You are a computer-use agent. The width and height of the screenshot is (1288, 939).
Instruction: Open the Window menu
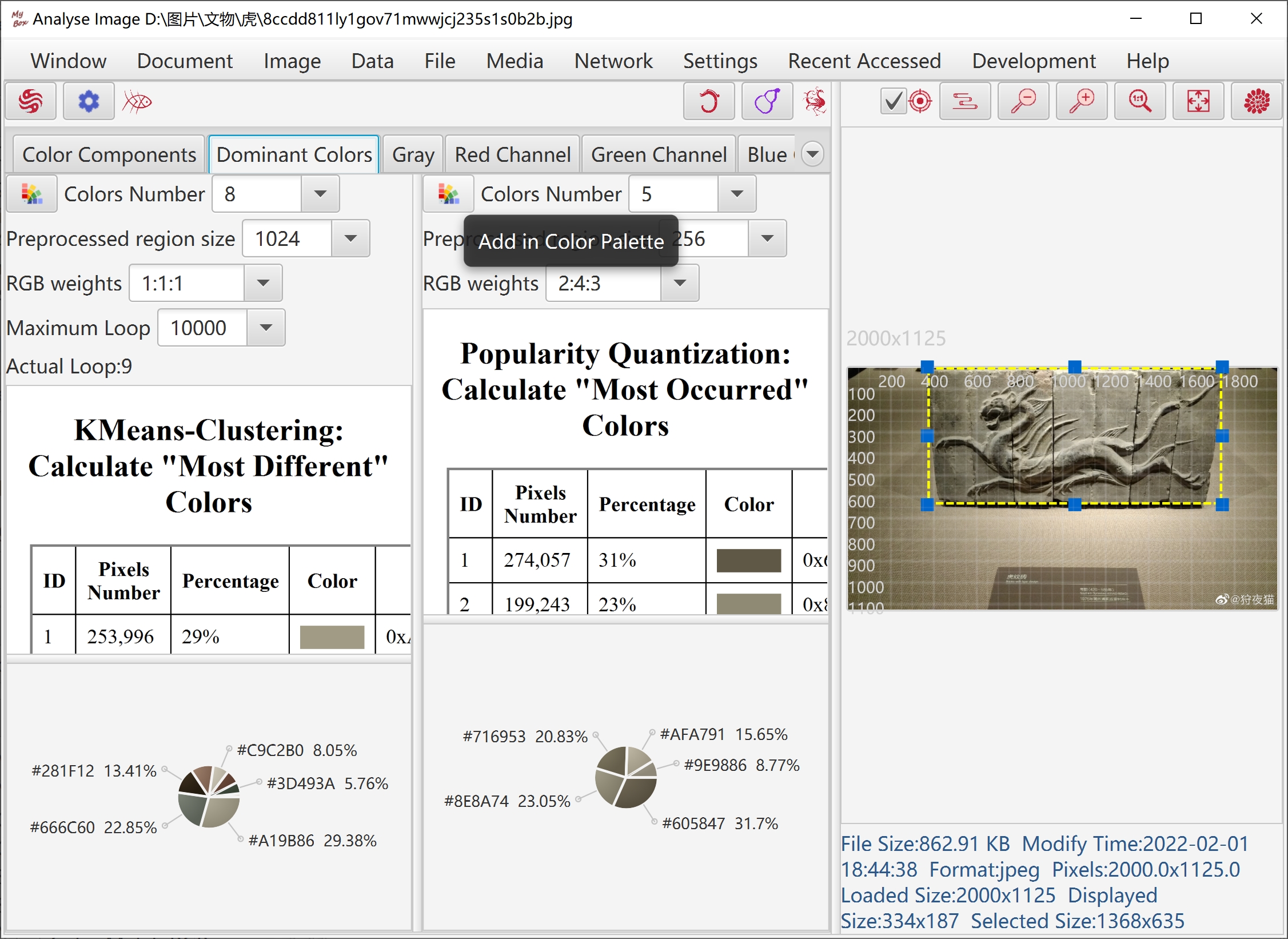tap(69, 61)
